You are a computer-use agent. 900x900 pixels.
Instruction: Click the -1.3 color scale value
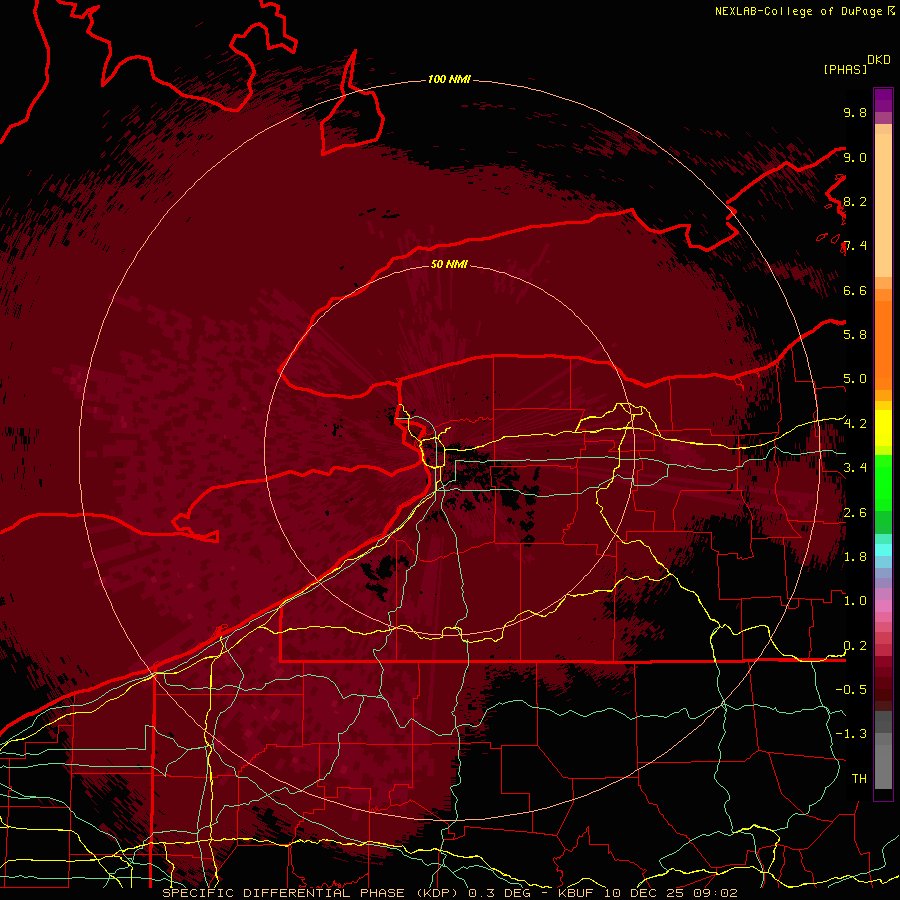pyautogui.click(x=851, y=734)
